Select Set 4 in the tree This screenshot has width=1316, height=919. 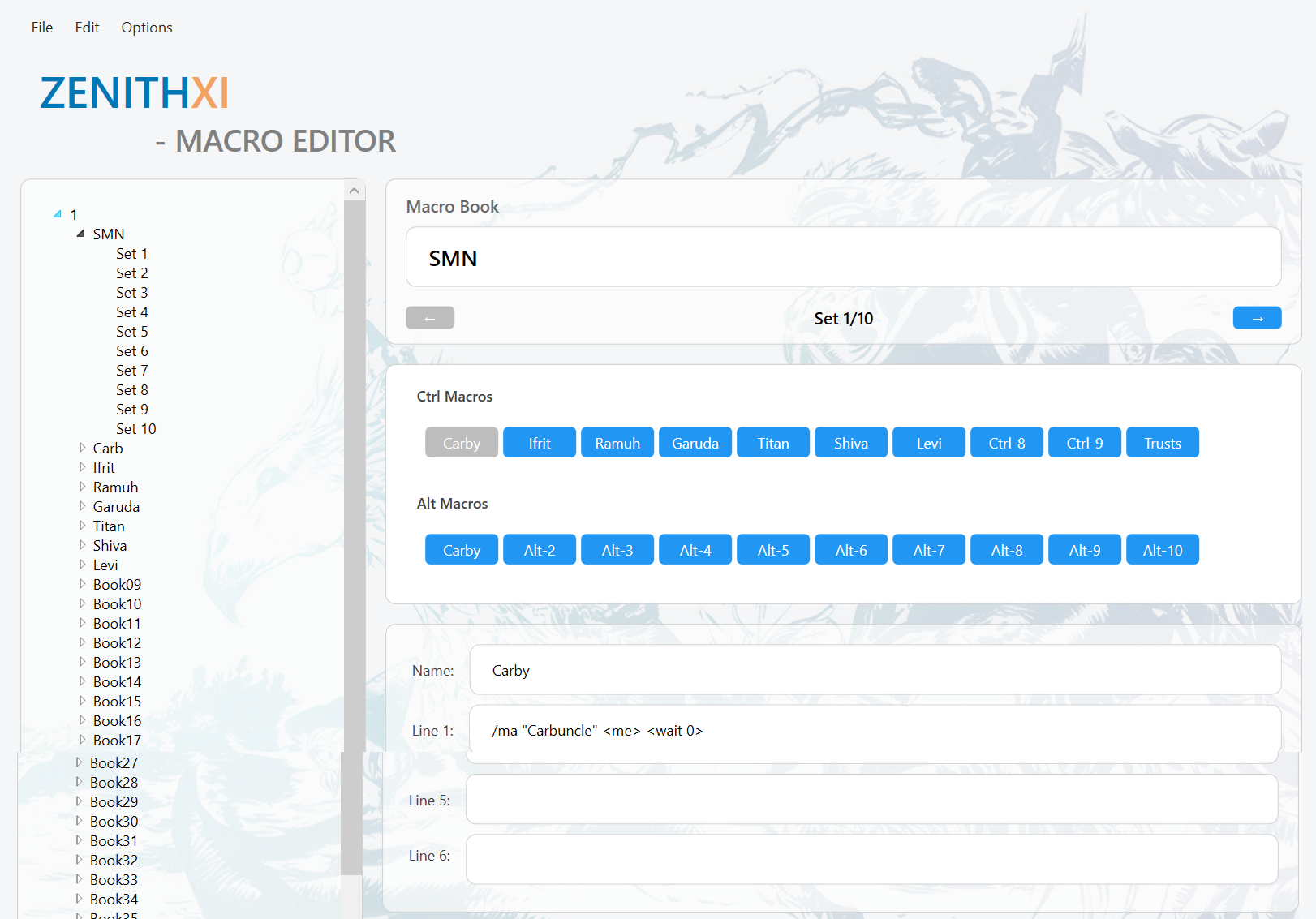[x=132, y=312]
